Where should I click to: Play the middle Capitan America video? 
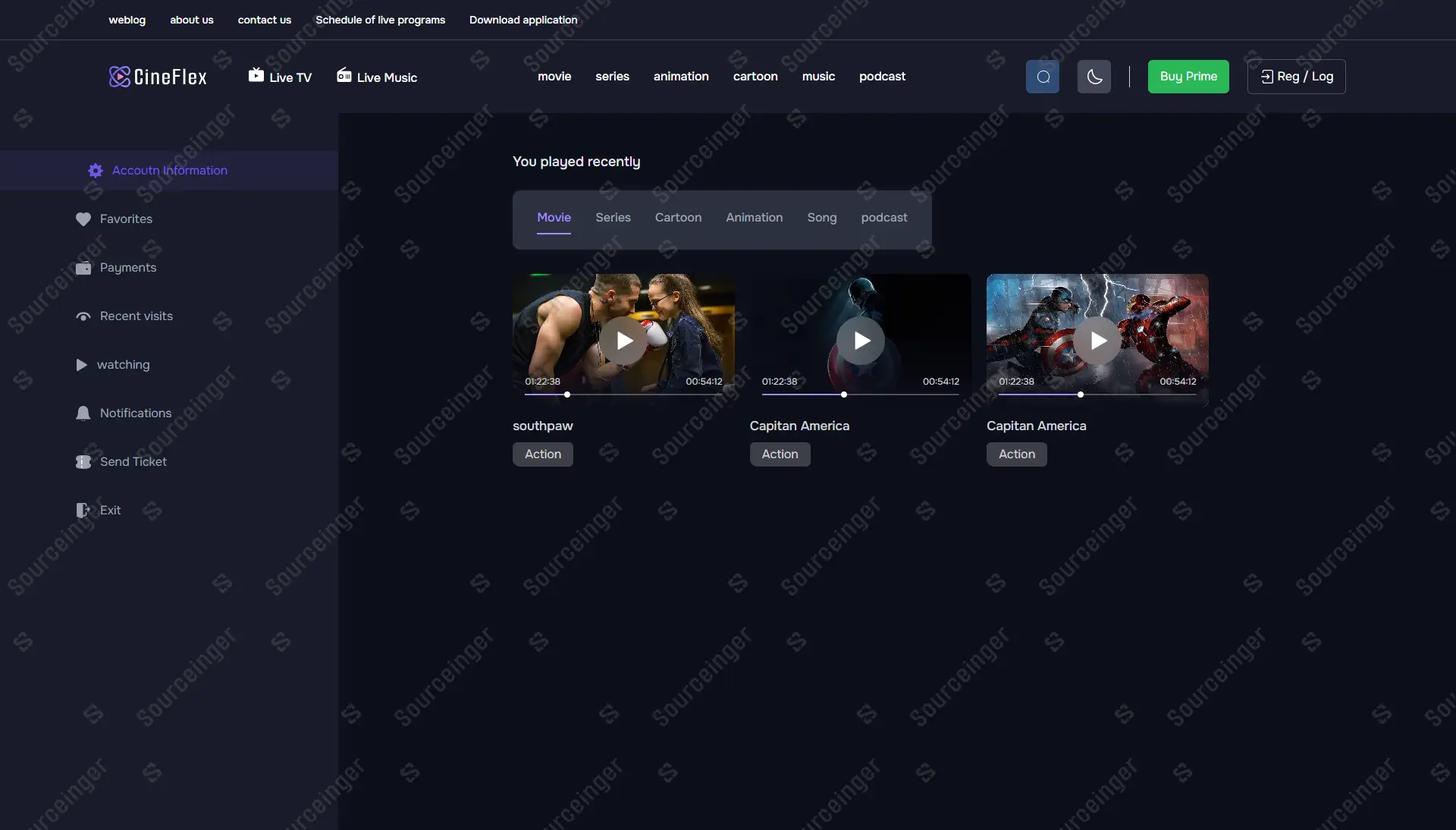861,341
